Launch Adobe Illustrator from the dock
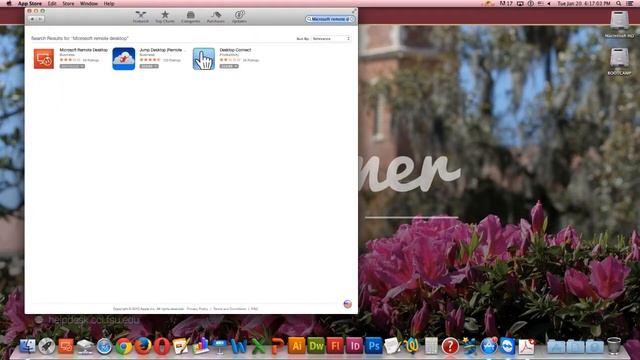The height and width of the screenshot is (360, 640). [x=297, y=346]
